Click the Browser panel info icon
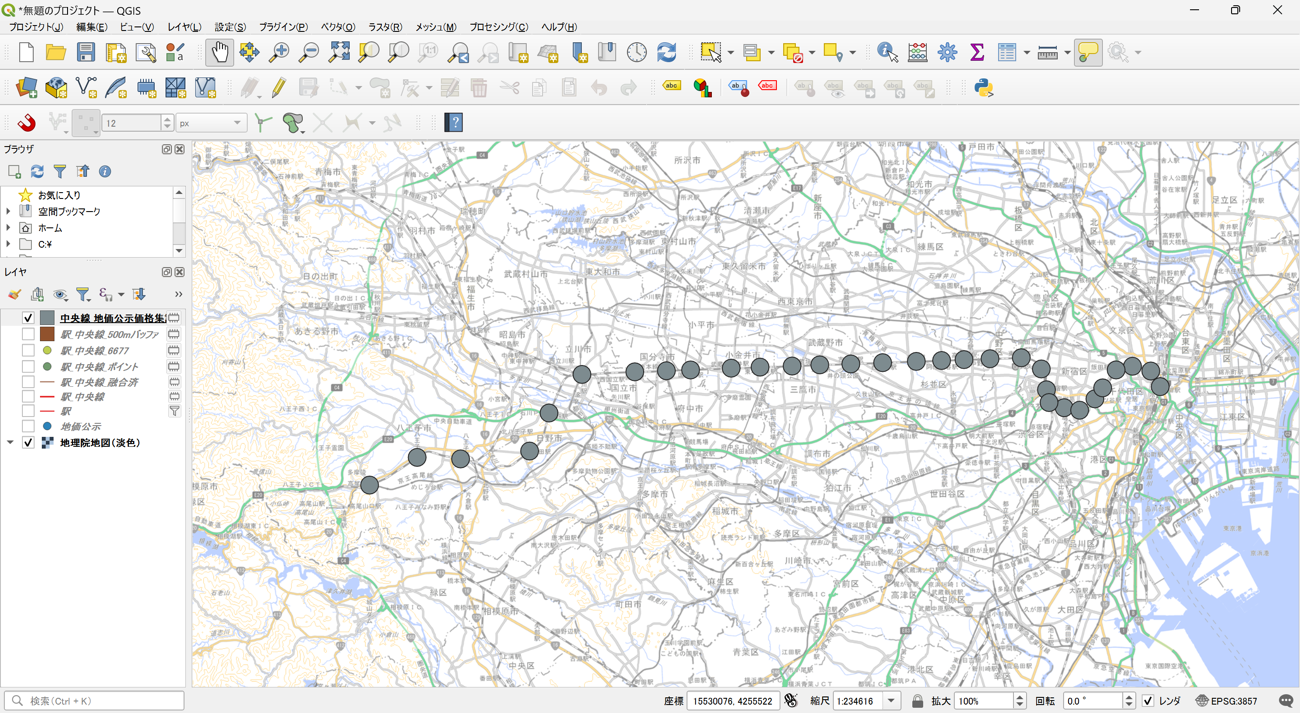The height and width of the screenshot is (713, 1300). (x=105, y=172)
